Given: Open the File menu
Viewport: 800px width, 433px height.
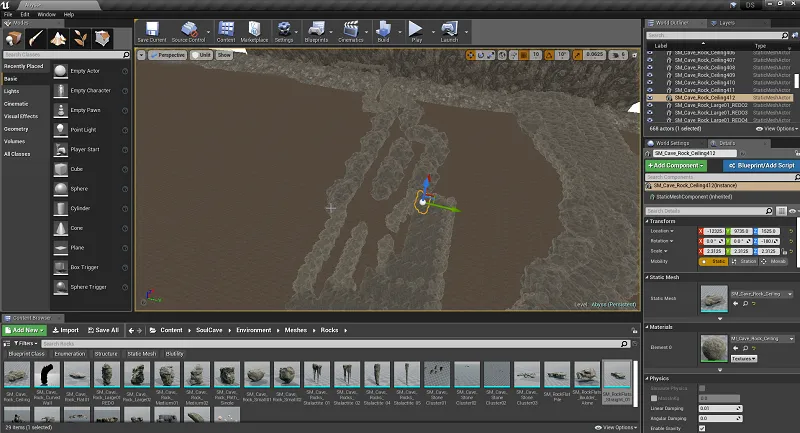Looking at the screenshot, I should [8, 14].
